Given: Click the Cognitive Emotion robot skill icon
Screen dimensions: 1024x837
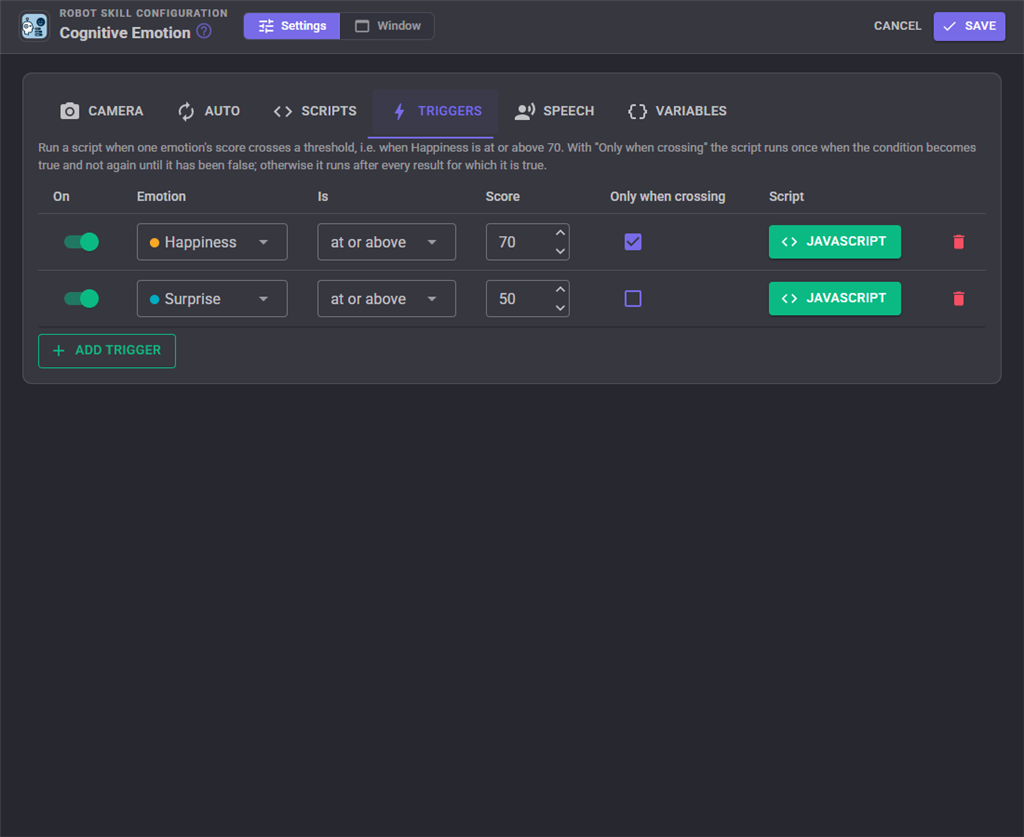Looking at the screenshot, I should coord(34,27).
